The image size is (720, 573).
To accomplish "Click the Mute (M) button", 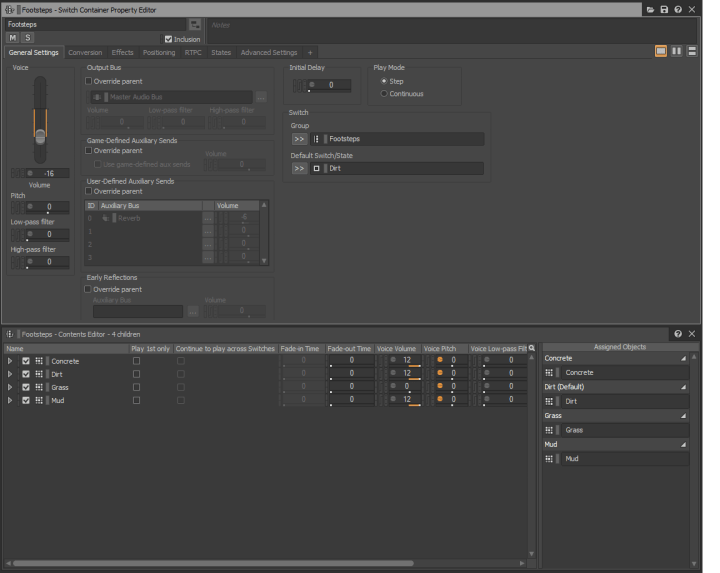I will (x=13, y=38).
